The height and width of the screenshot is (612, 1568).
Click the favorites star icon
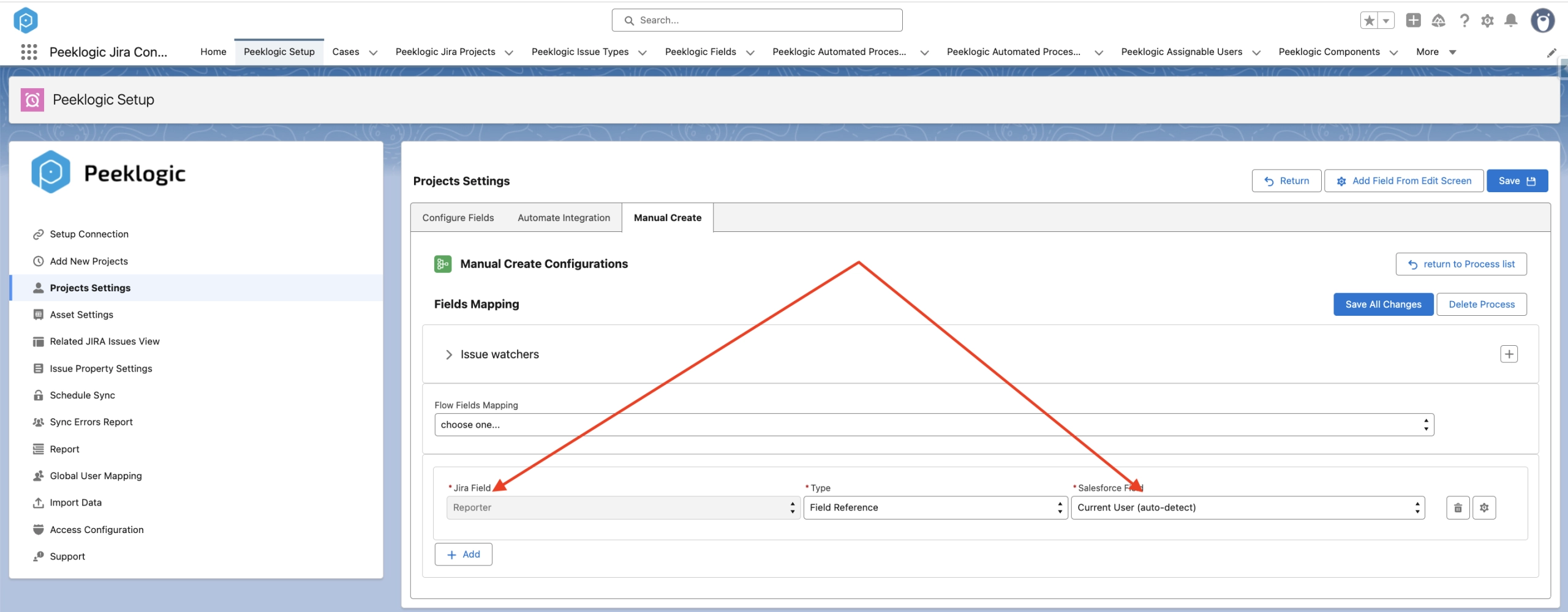tap(1370, 20)
